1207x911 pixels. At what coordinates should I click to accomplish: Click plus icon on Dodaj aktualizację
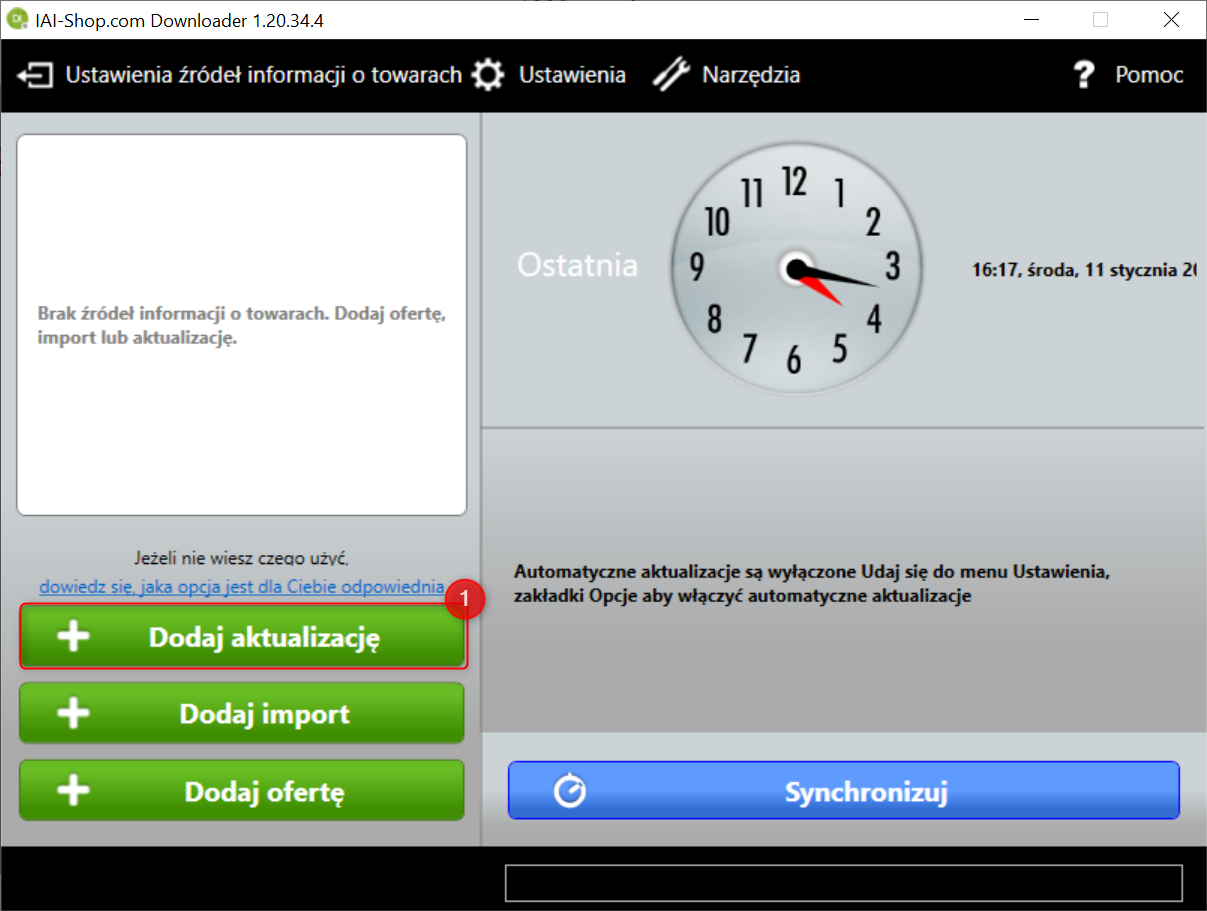[73, 637]
